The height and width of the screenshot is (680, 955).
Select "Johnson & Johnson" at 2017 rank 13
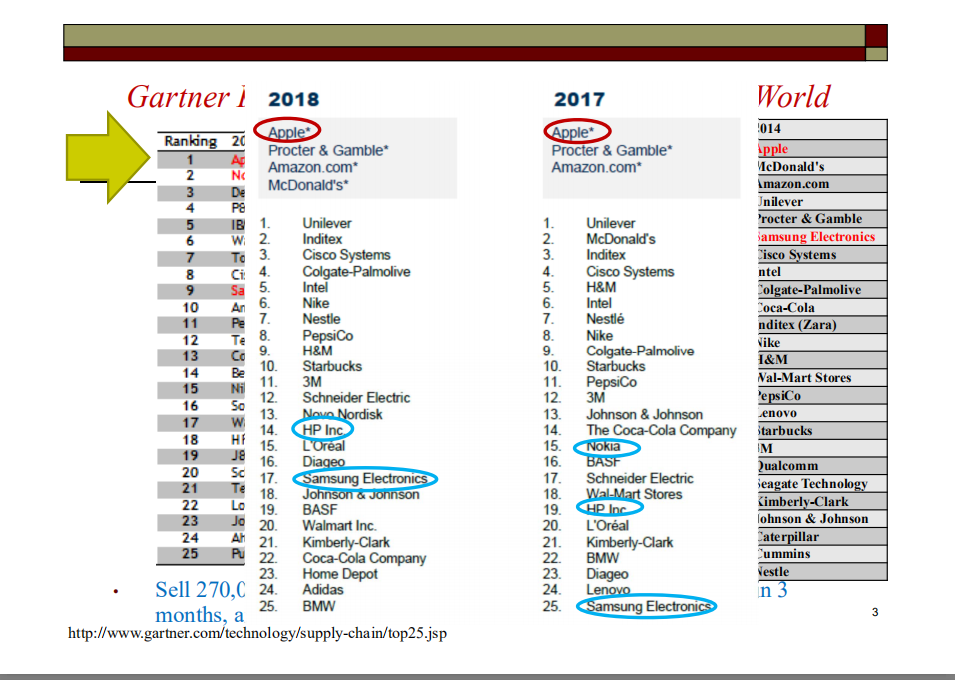tap(644, 414)
